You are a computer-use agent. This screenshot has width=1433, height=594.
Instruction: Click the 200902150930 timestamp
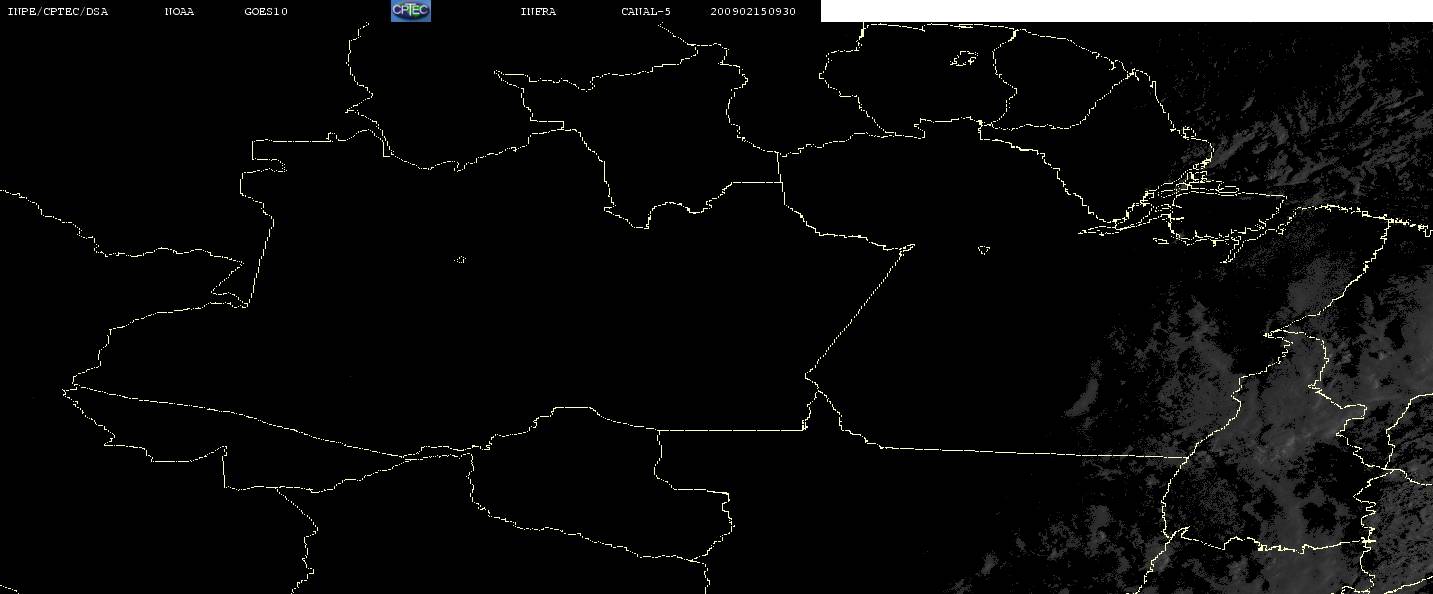[x=753, y=11]
